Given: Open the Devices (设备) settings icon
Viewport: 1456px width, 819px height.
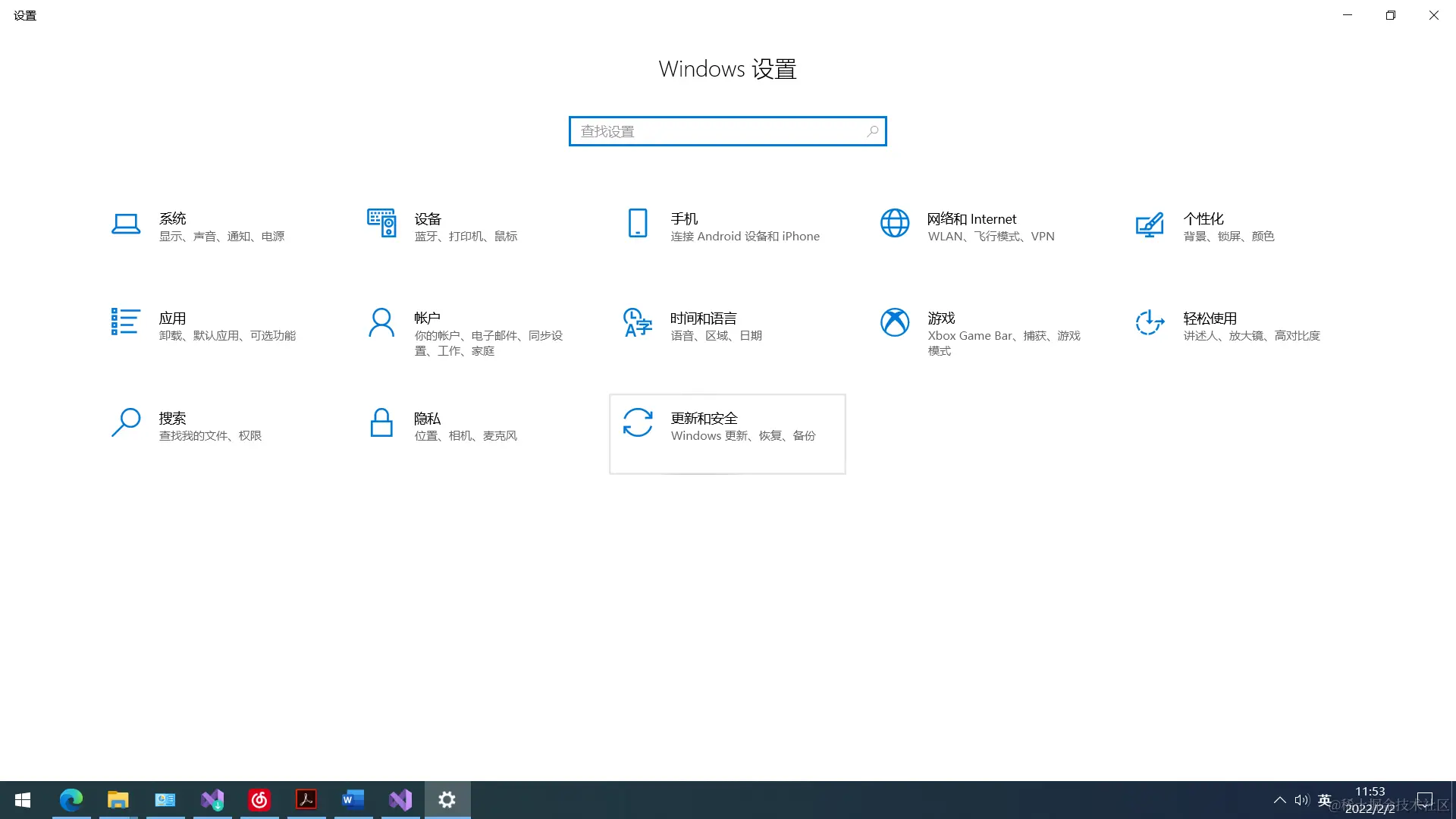Looking at the screenshot, I should [381, 224].
